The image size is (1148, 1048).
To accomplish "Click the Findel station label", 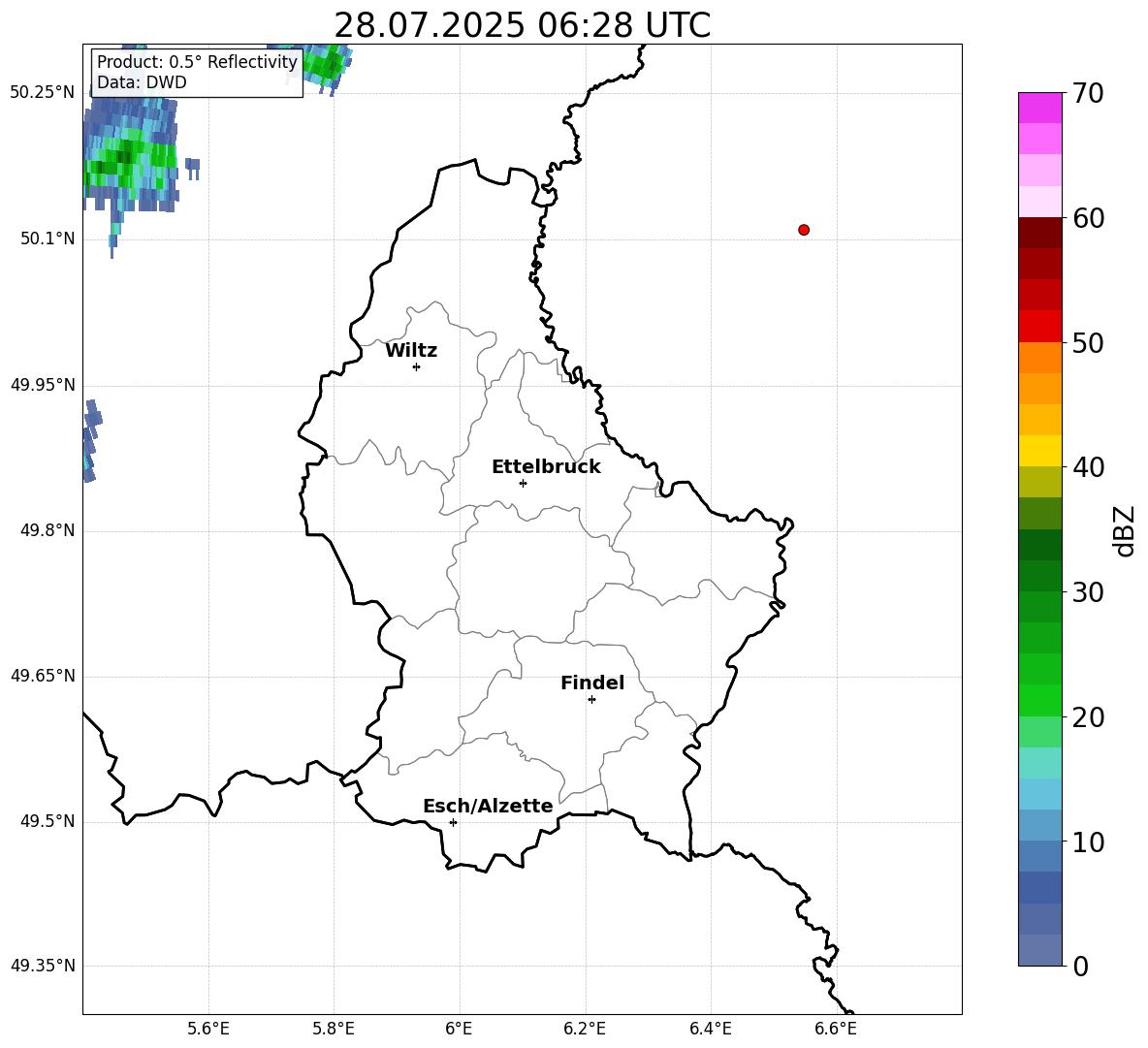I will coord(592,683).
